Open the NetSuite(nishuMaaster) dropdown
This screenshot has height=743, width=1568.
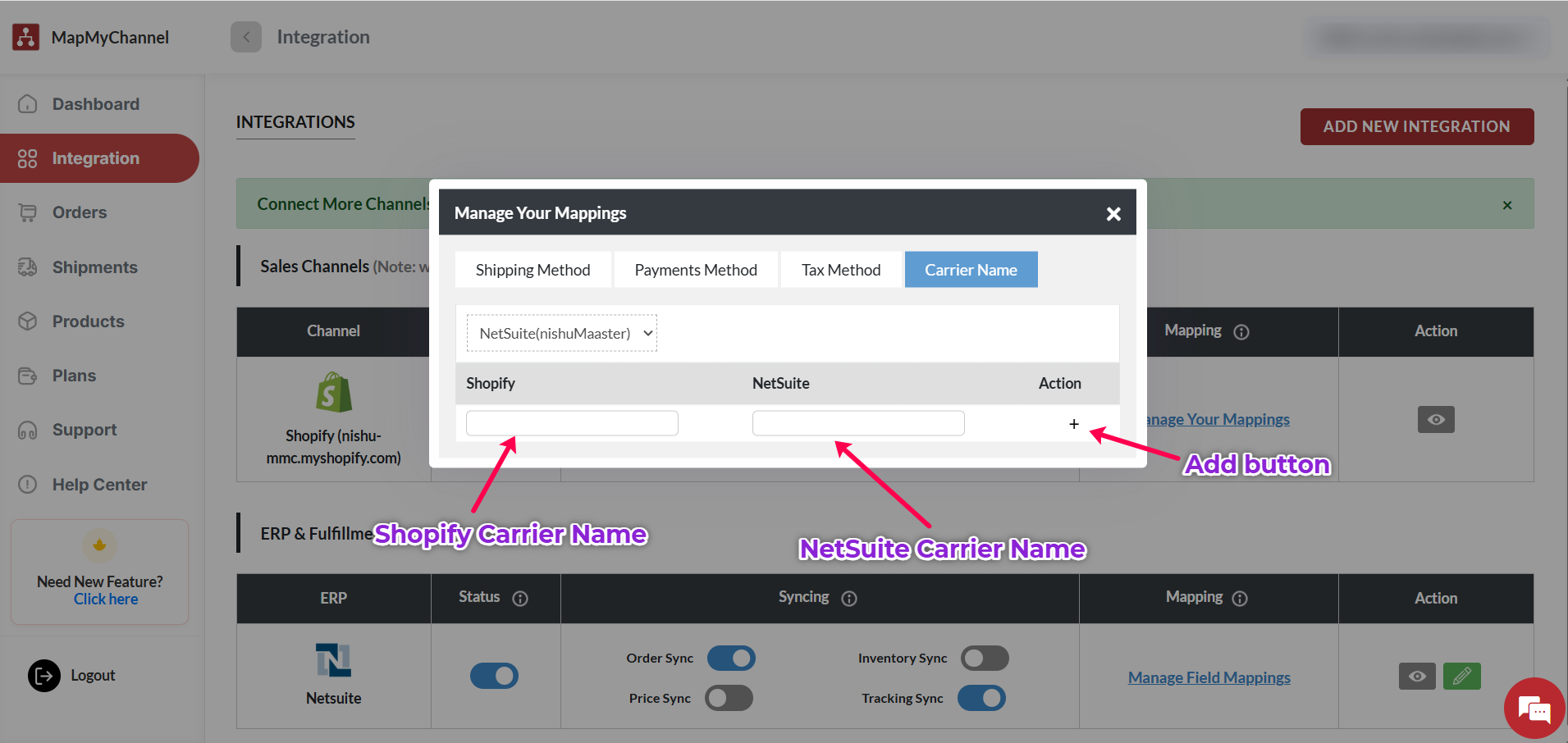point(562,334)
